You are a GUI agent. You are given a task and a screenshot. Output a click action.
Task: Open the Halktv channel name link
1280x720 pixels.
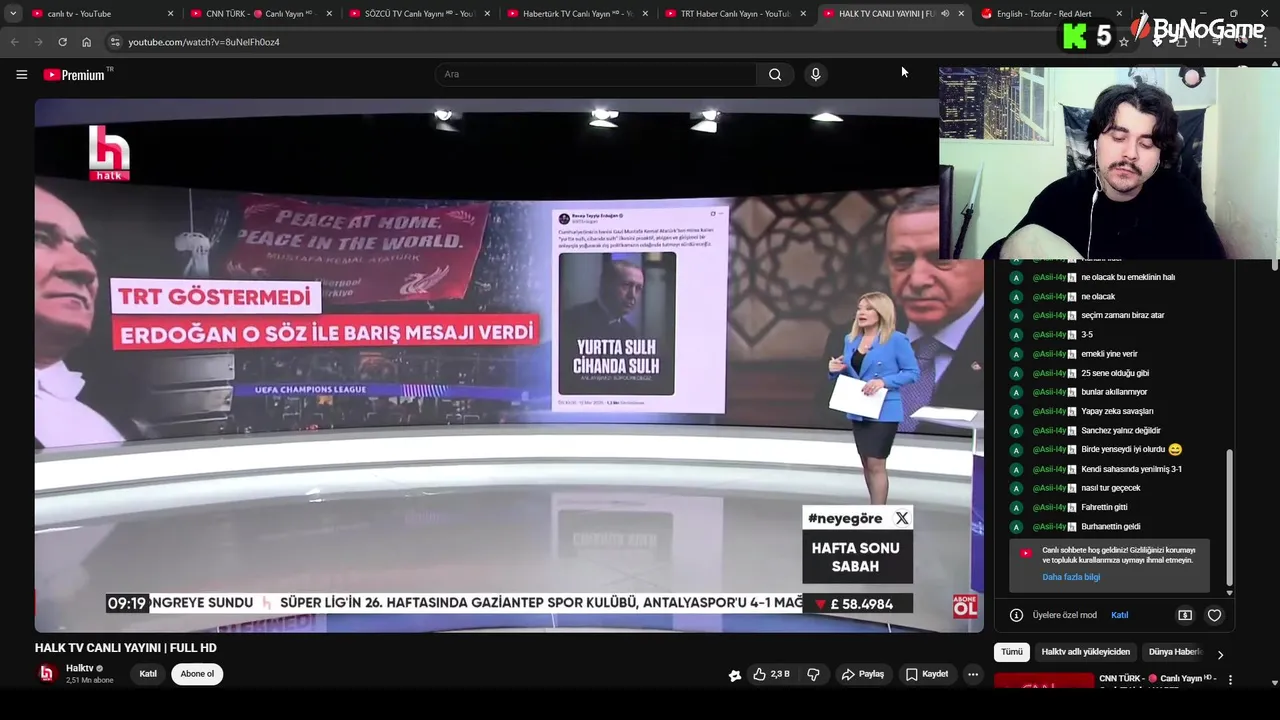click(80, 668)
